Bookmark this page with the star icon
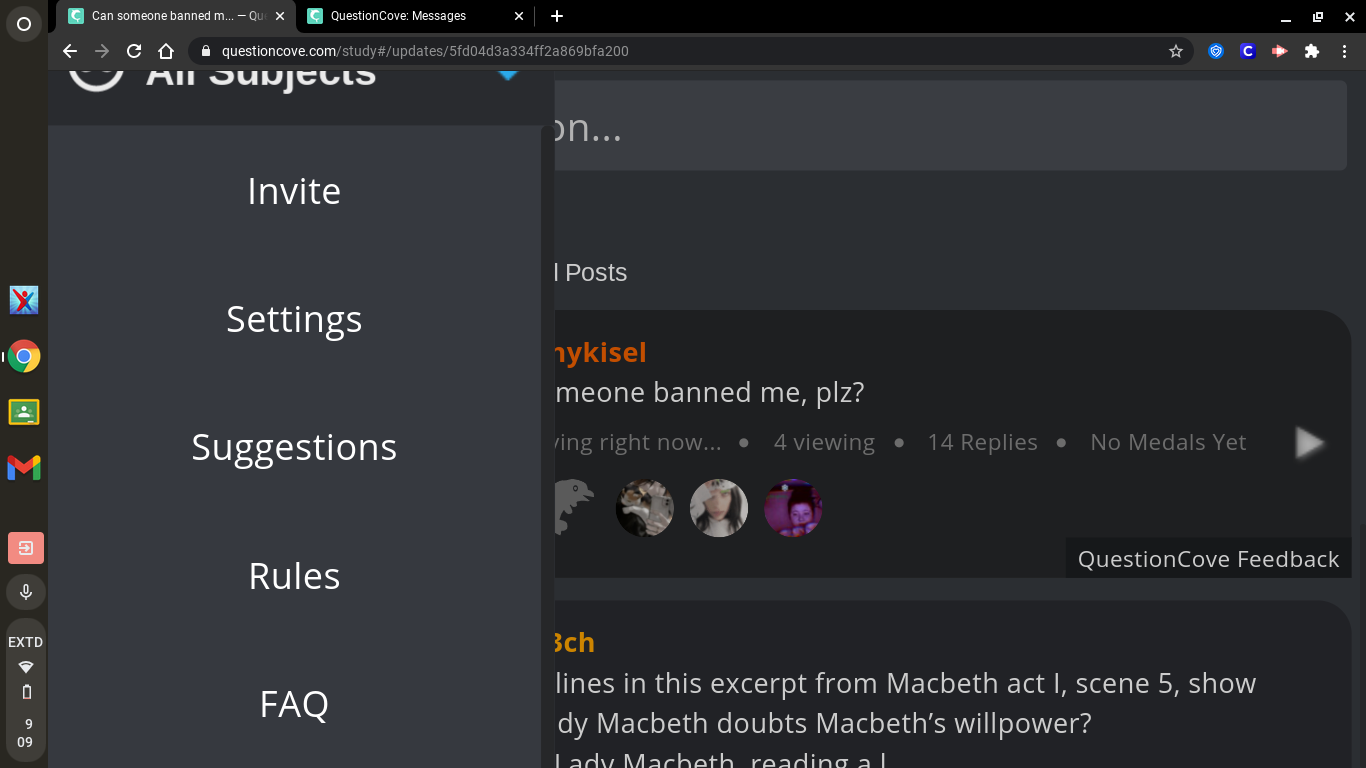 coord(1176,51)
